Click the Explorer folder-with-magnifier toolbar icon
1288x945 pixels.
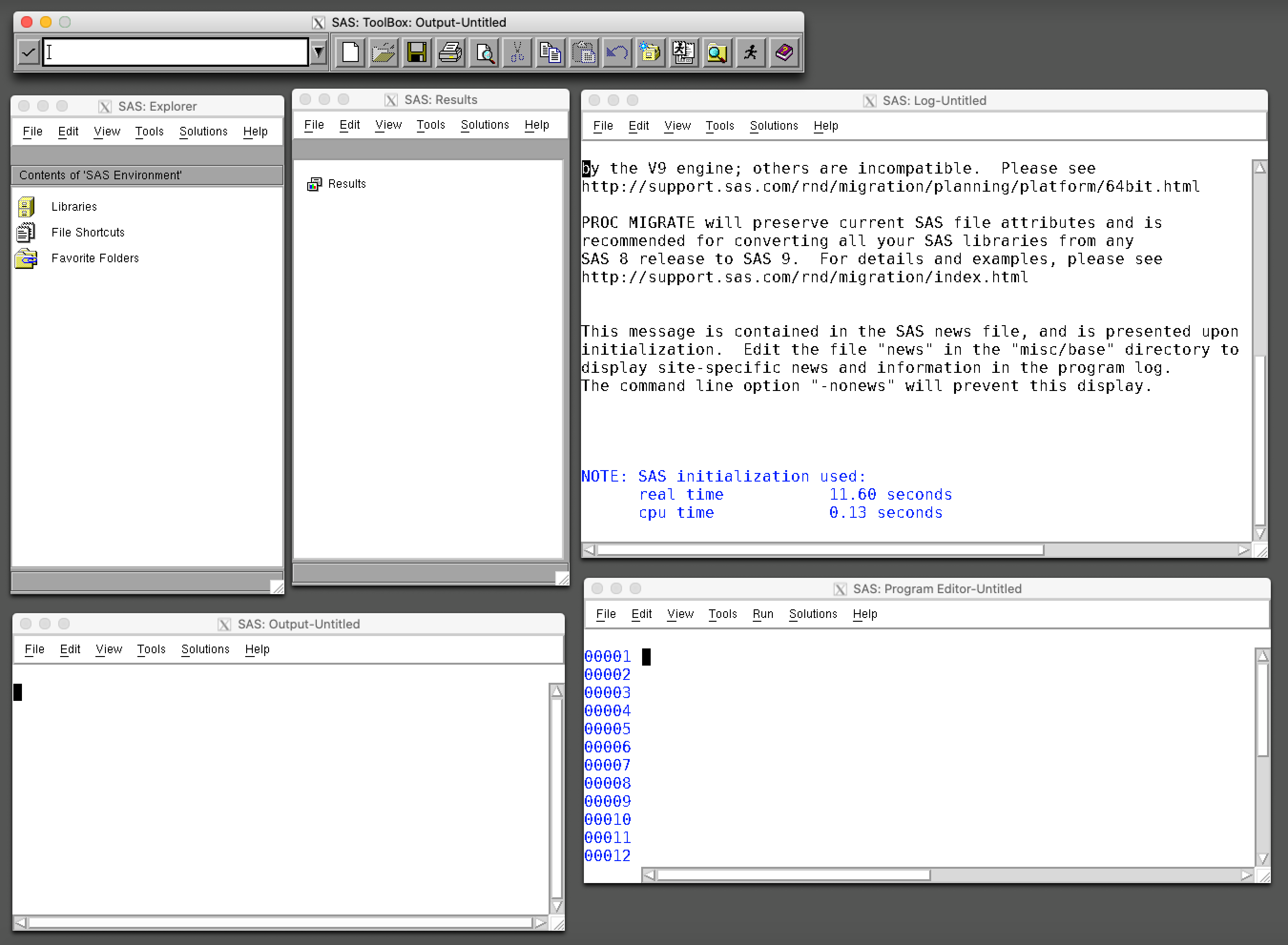coord(717,53)
